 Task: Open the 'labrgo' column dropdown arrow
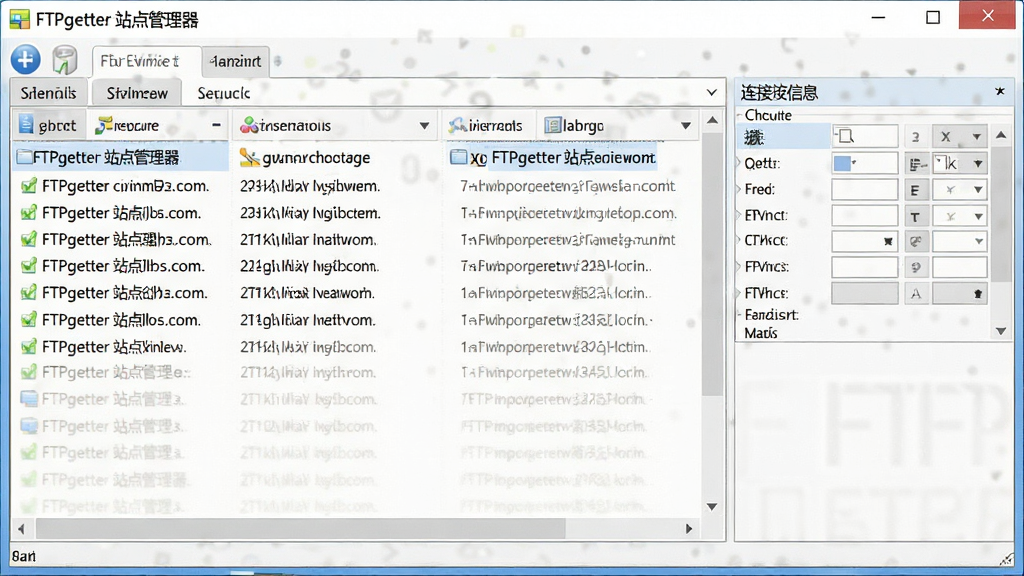pos(686,125)
